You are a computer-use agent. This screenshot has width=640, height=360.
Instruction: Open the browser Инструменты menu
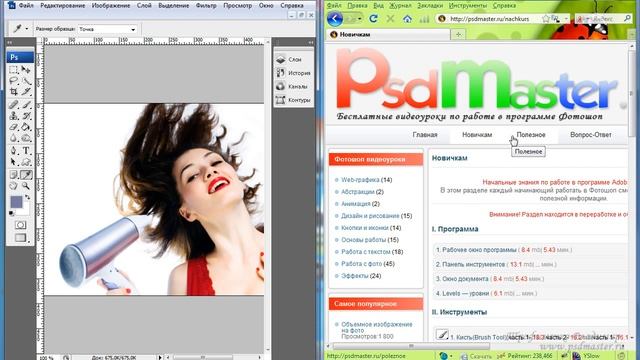pos(468,6)
